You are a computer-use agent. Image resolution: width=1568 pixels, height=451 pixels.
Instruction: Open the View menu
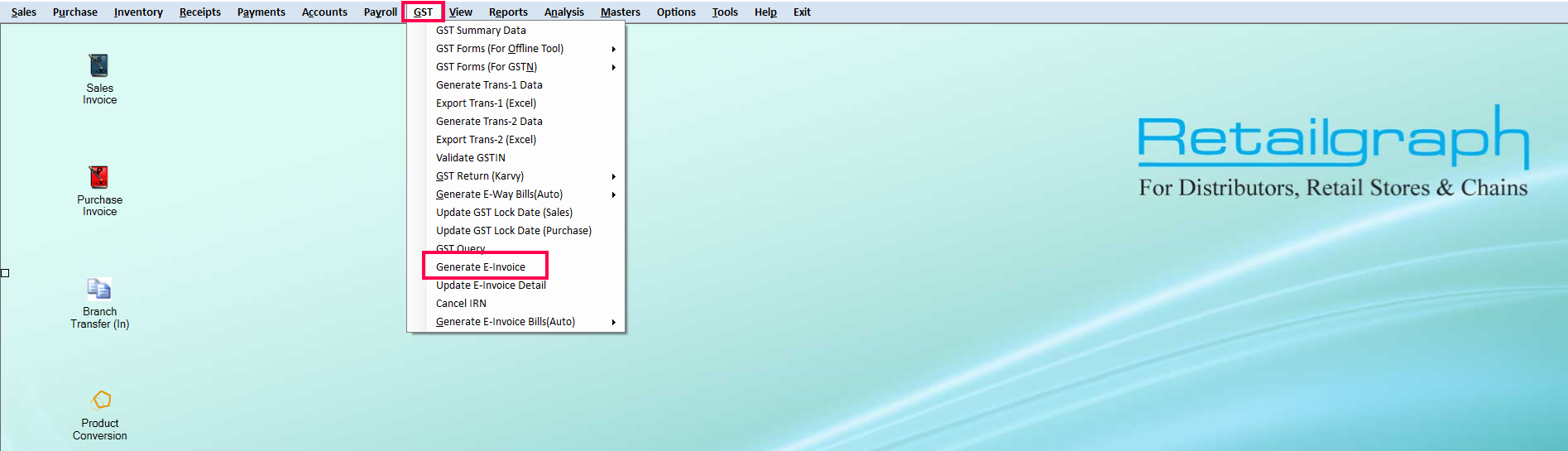click(x=461, y=12)
